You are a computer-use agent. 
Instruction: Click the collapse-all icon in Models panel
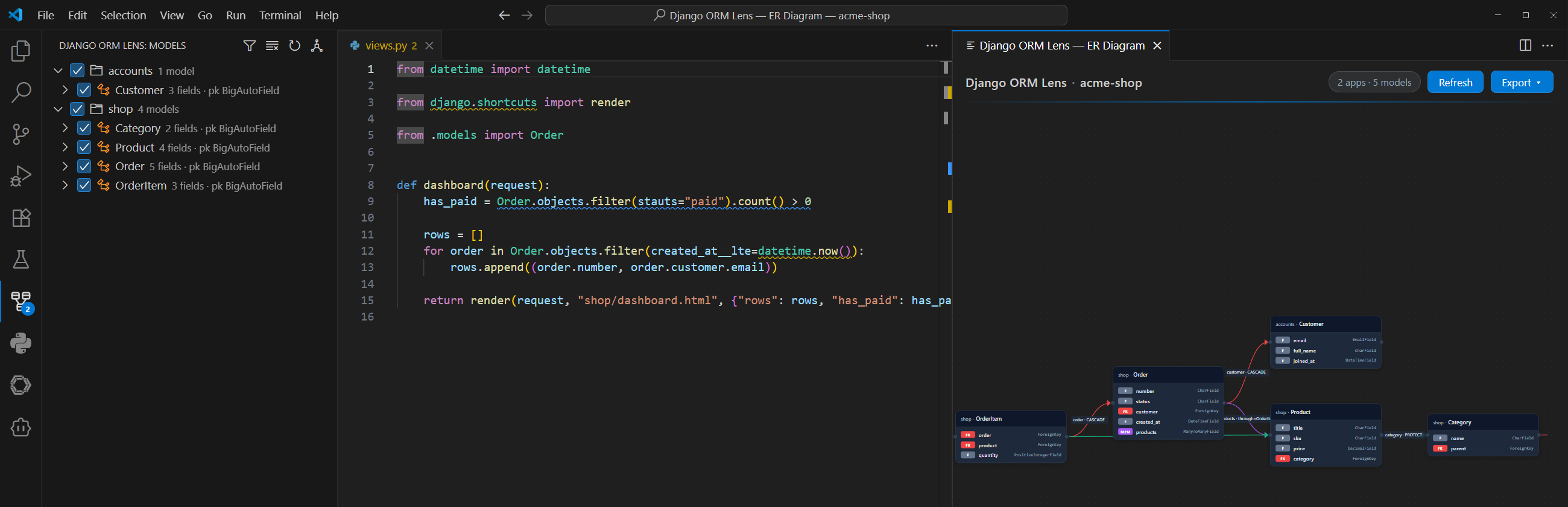[x=272, y=46]
